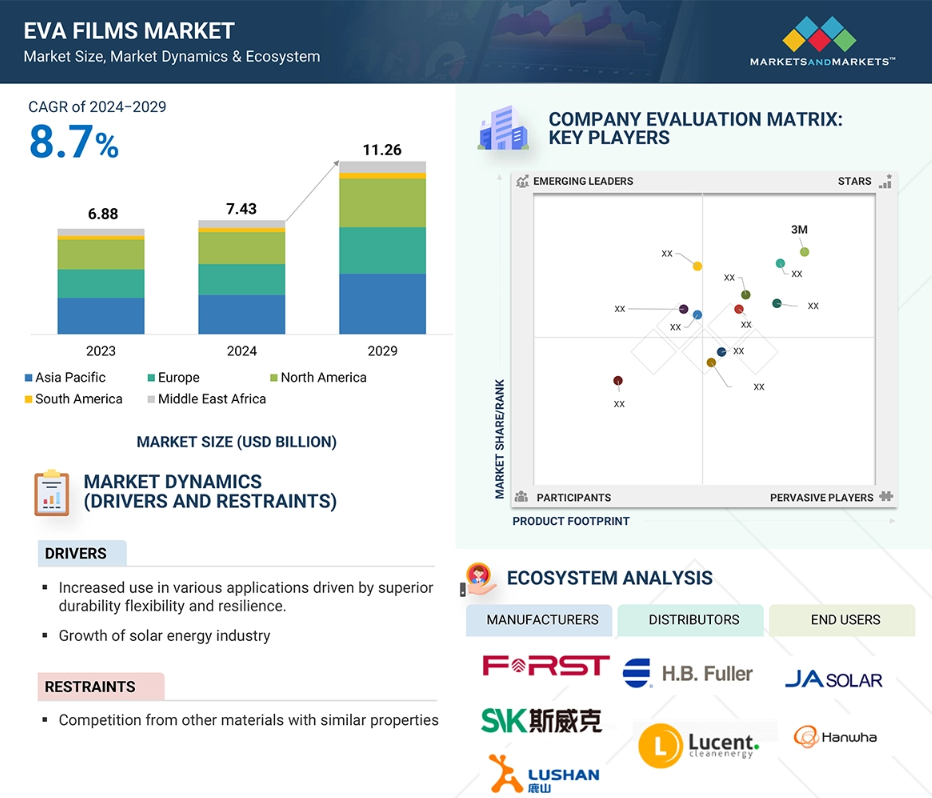Viewport: 932px width, 798px height.
Task: Click the South America legend swatch
Action: [x=29, y=399]
